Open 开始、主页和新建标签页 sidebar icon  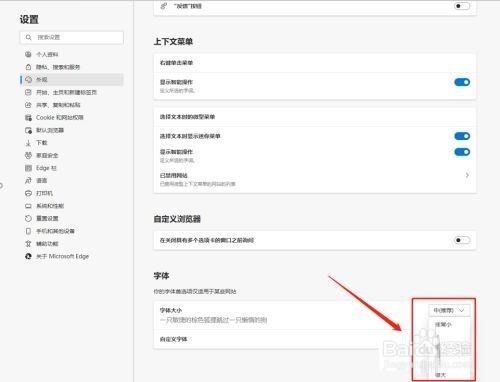click(x=28, y=92)
